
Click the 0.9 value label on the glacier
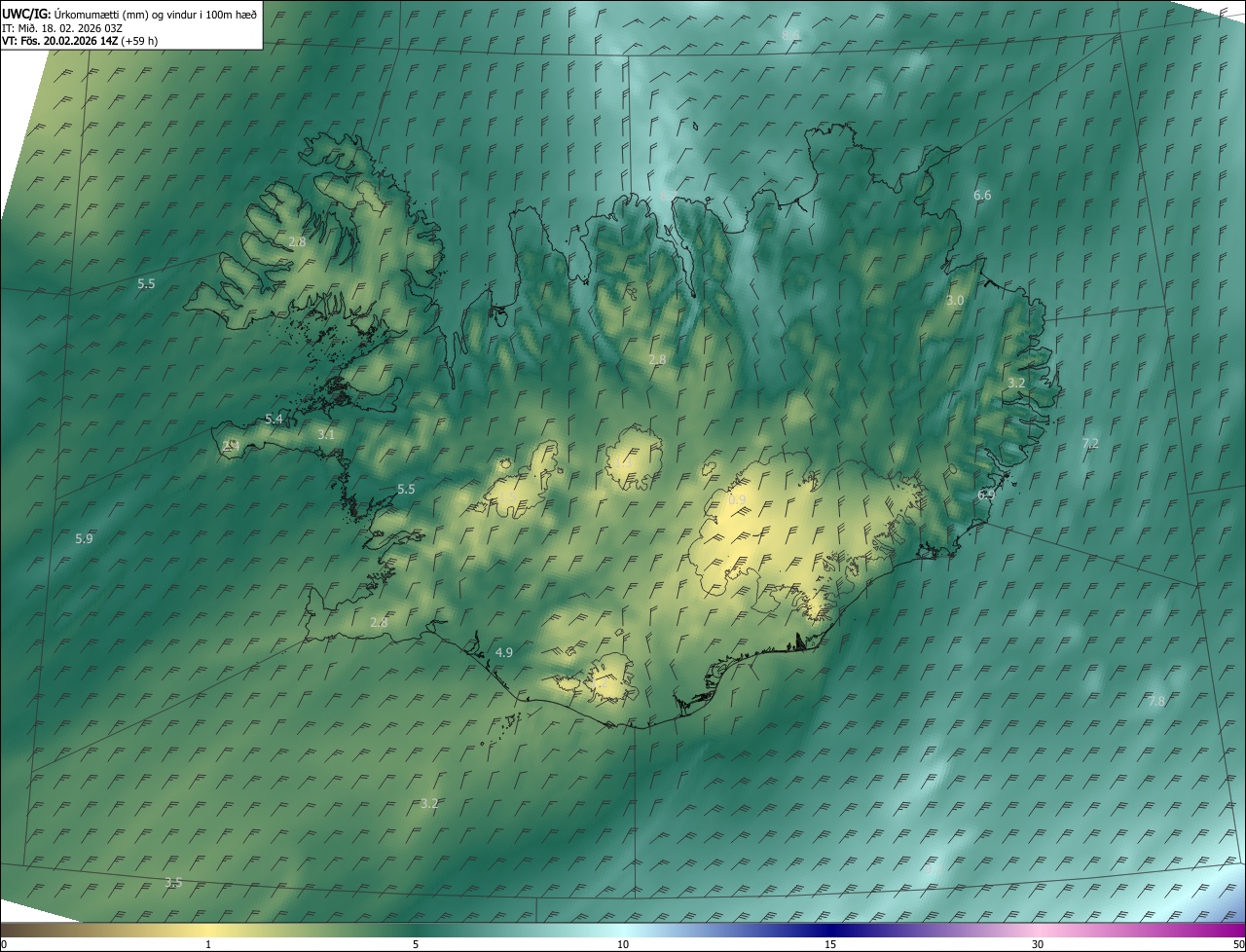737,500
